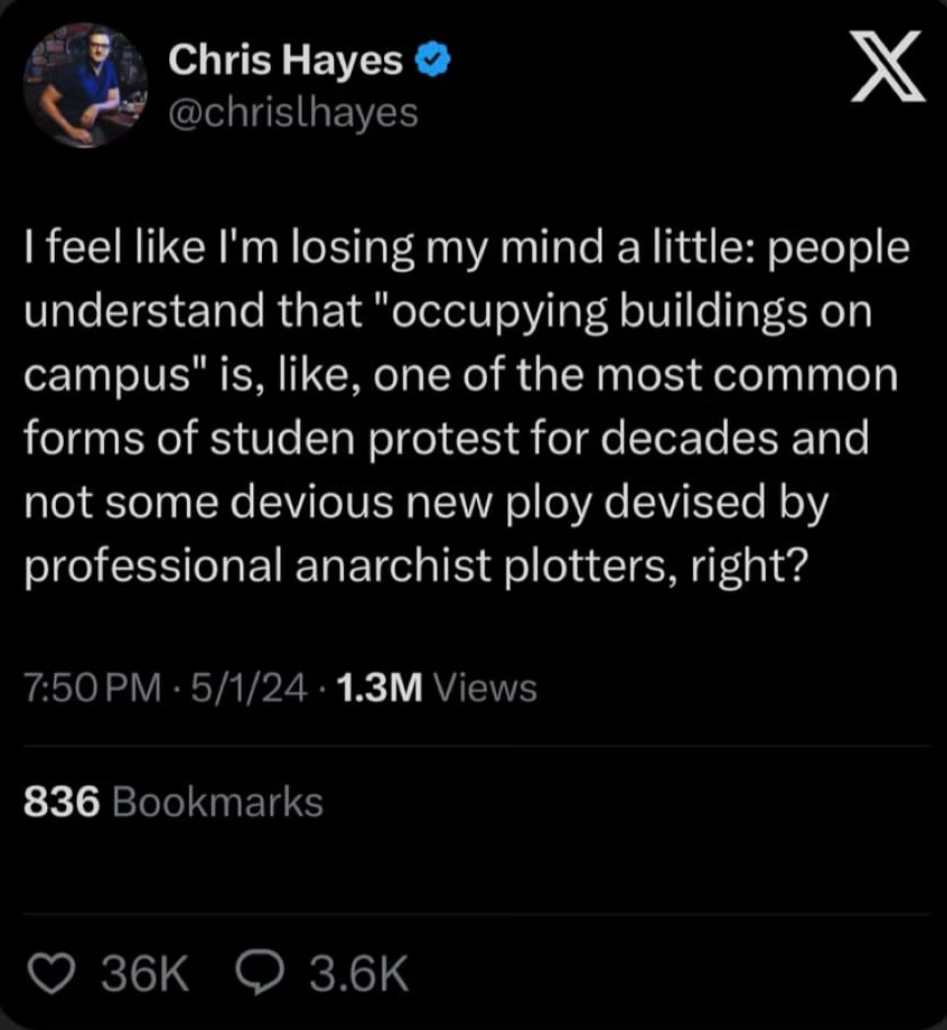Click the 3.6K replies number
Image resolution: width=947 pixels, height=1030 pixels.
[x=359, y=974]
